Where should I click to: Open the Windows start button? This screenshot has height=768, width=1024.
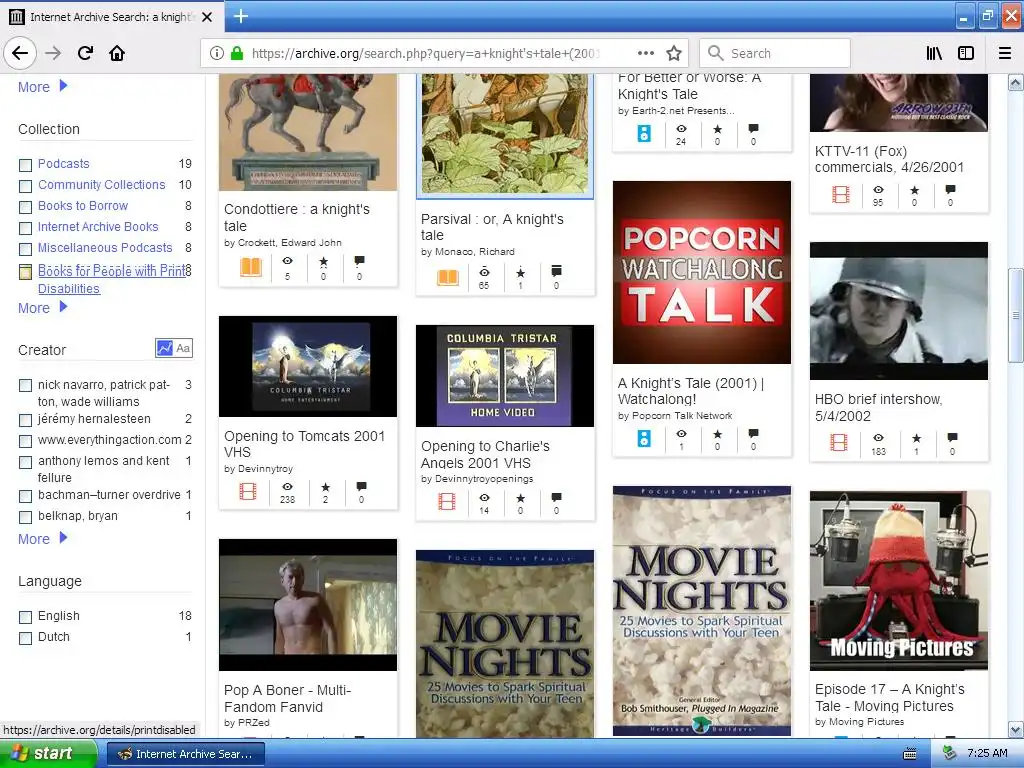(x=48, y=754)
